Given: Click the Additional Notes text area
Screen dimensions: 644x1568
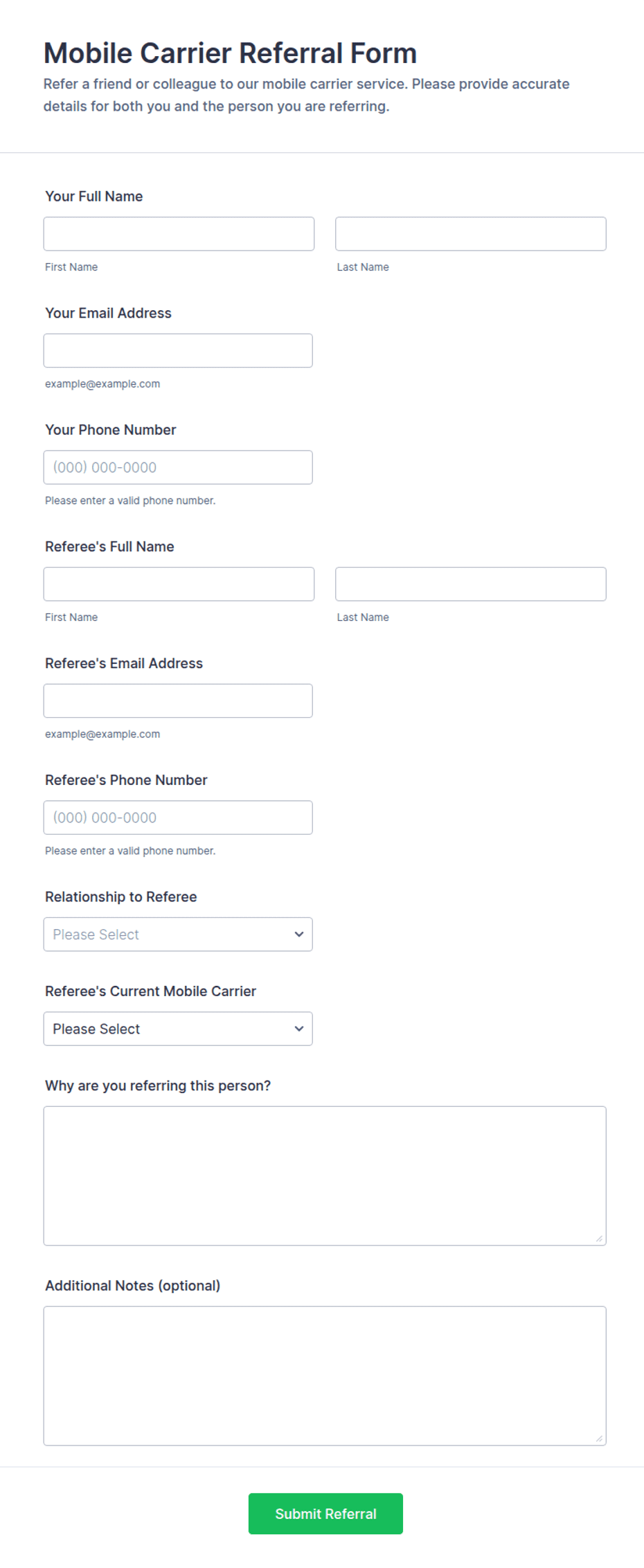Looking at the screenshot, I should (325, 1376).
